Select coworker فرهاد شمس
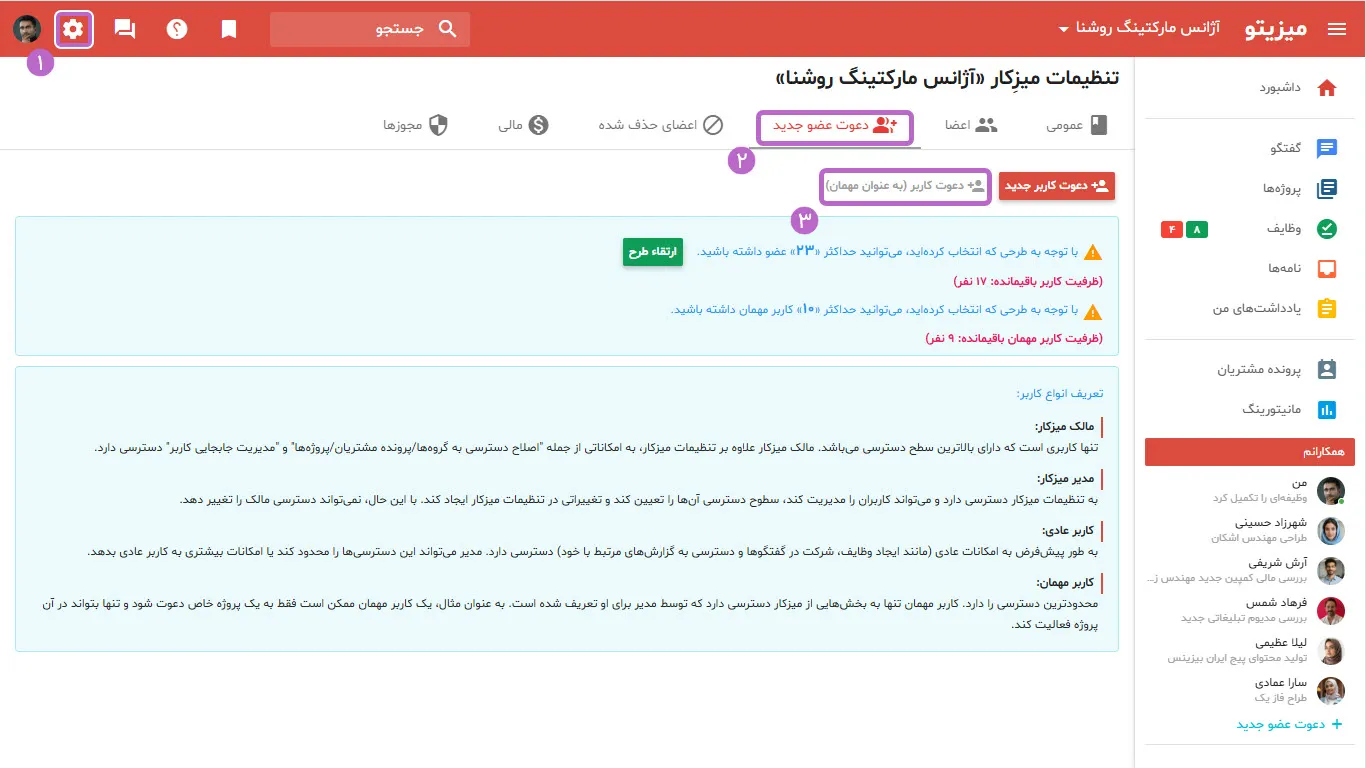 pyautogui.click(x=1250, y=611)
